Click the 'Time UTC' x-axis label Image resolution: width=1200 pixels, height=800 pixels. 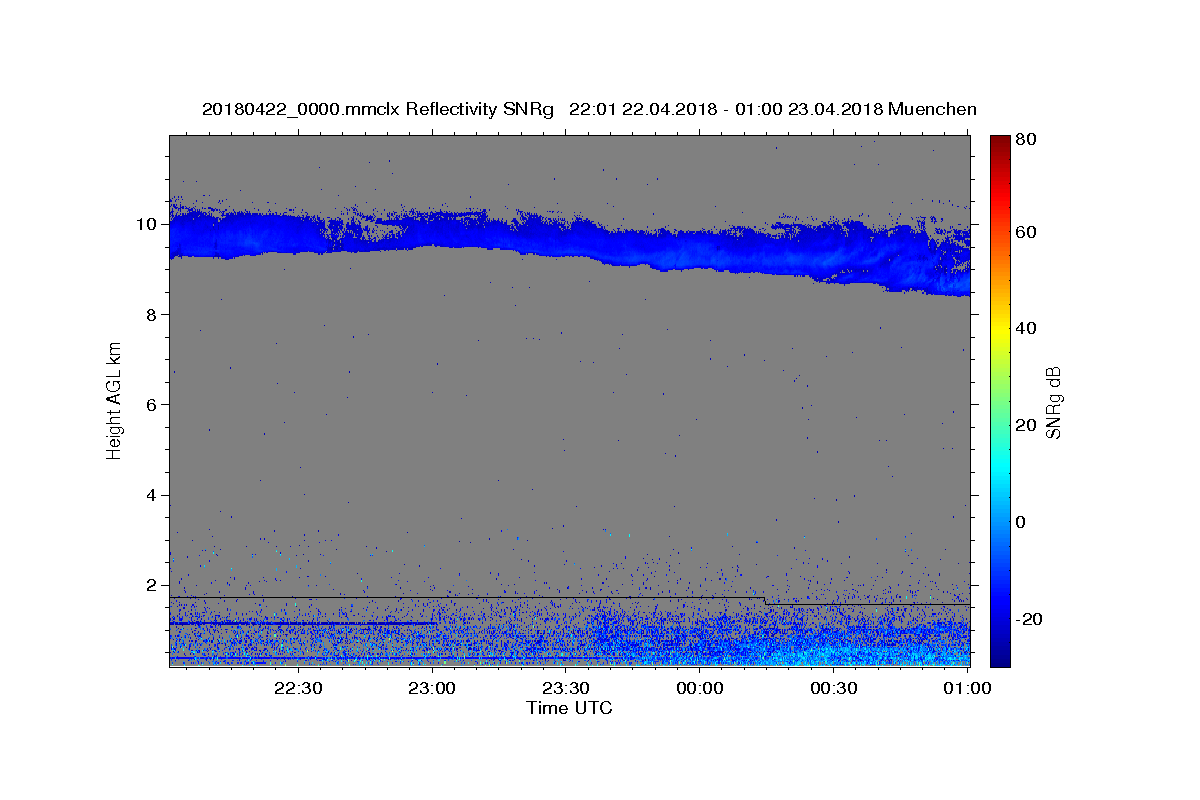[569, 708]
